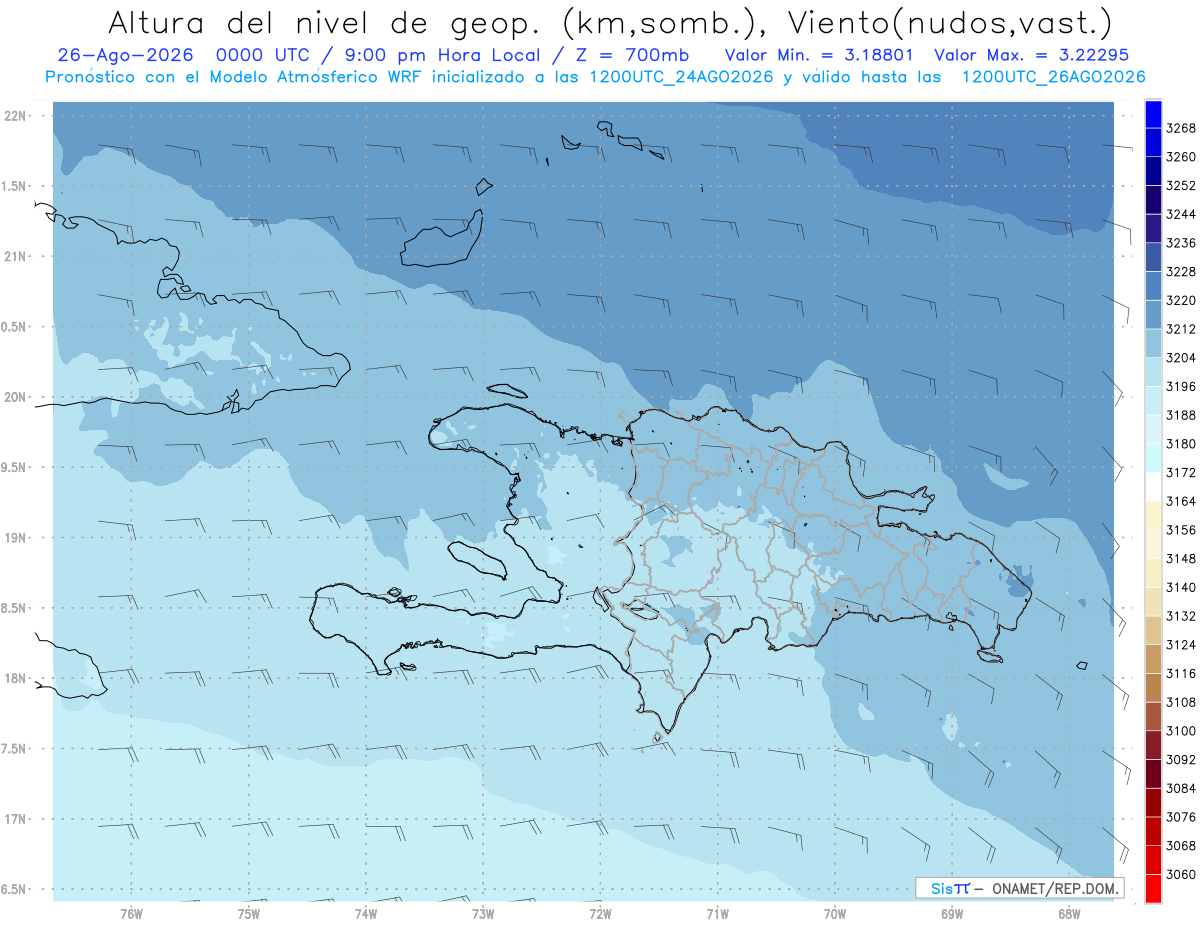Viewport: 1200px width, 927px height.
Task: Click the '70W' longitude label
Action: pyautogui.click(x=835, y=914)
